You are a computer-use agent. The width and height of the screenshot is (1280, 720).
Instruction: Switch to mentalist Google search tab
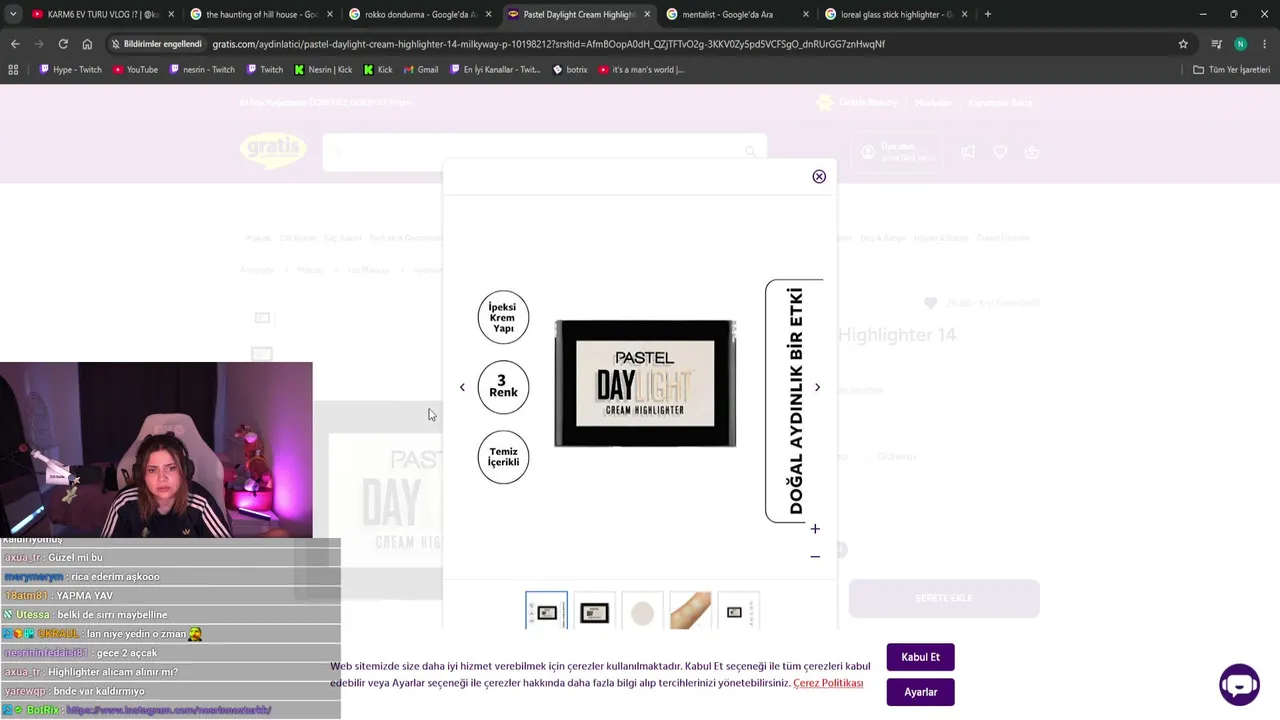[x=738, y=14]
